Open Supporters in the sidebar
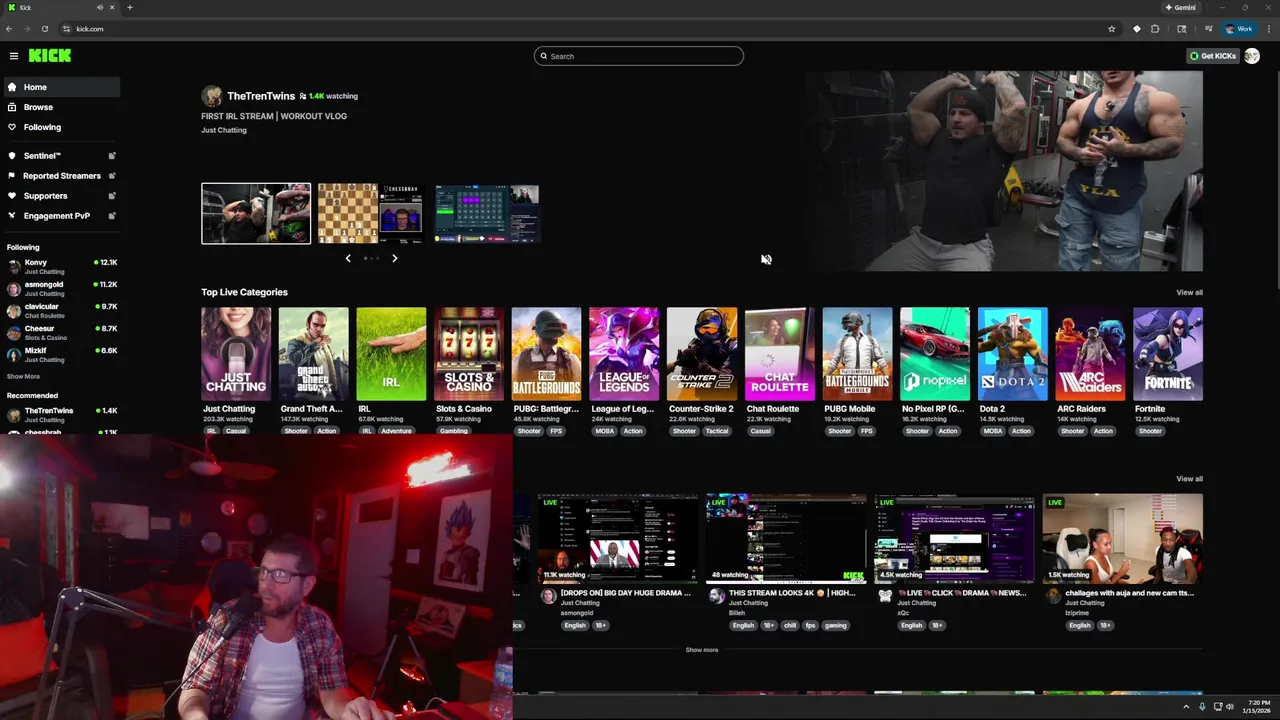Viewport: 1280px width, 720px height. (62, 196)
